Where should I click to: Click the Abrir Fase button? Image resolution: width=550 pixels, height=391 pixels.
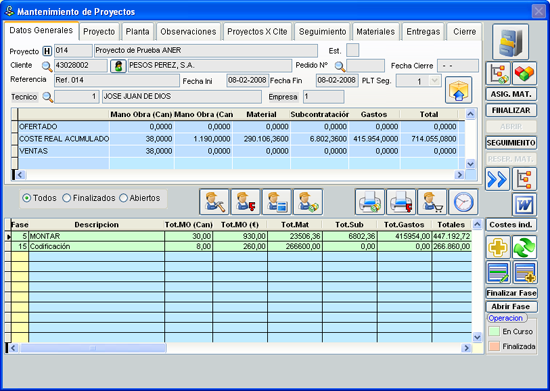tap(512, 306)
